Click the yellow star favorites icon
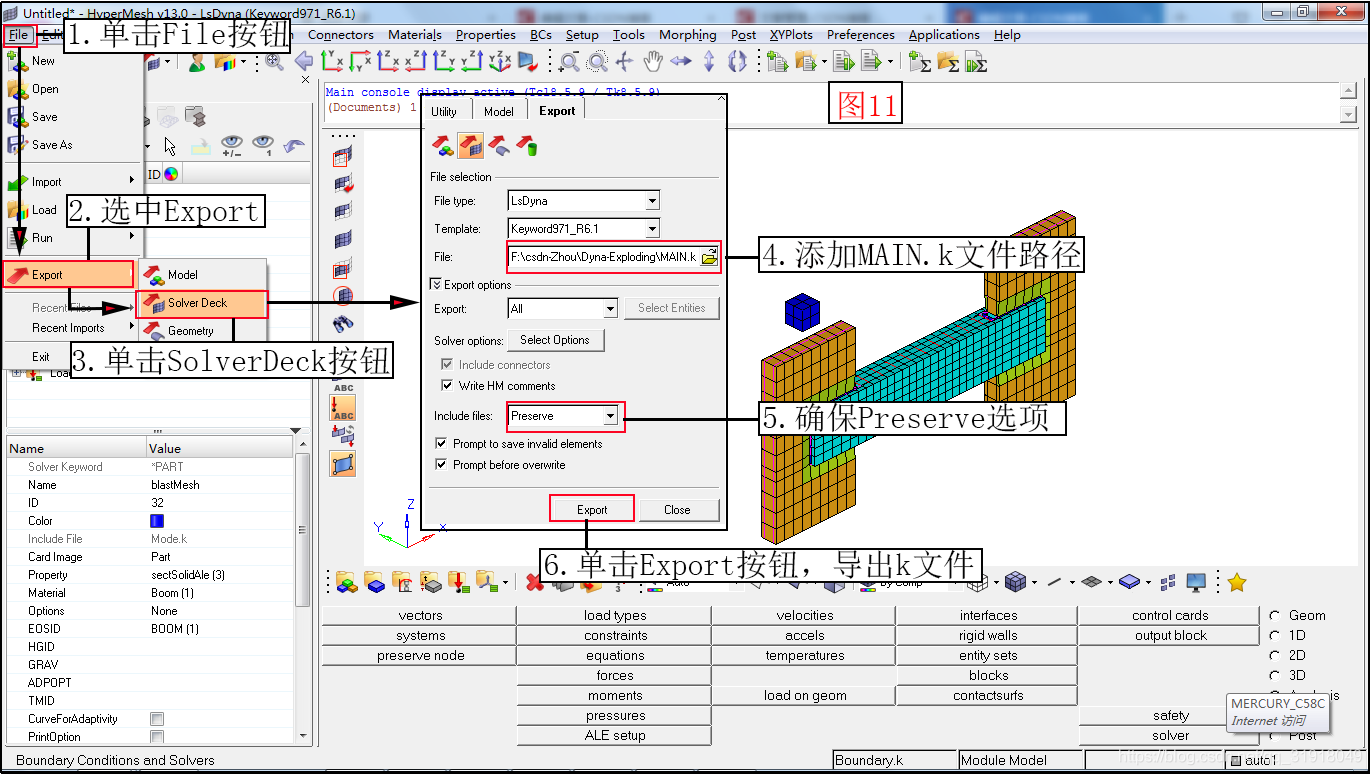This screenshot has height=775, width=1372. click(x=1237, y=582)
